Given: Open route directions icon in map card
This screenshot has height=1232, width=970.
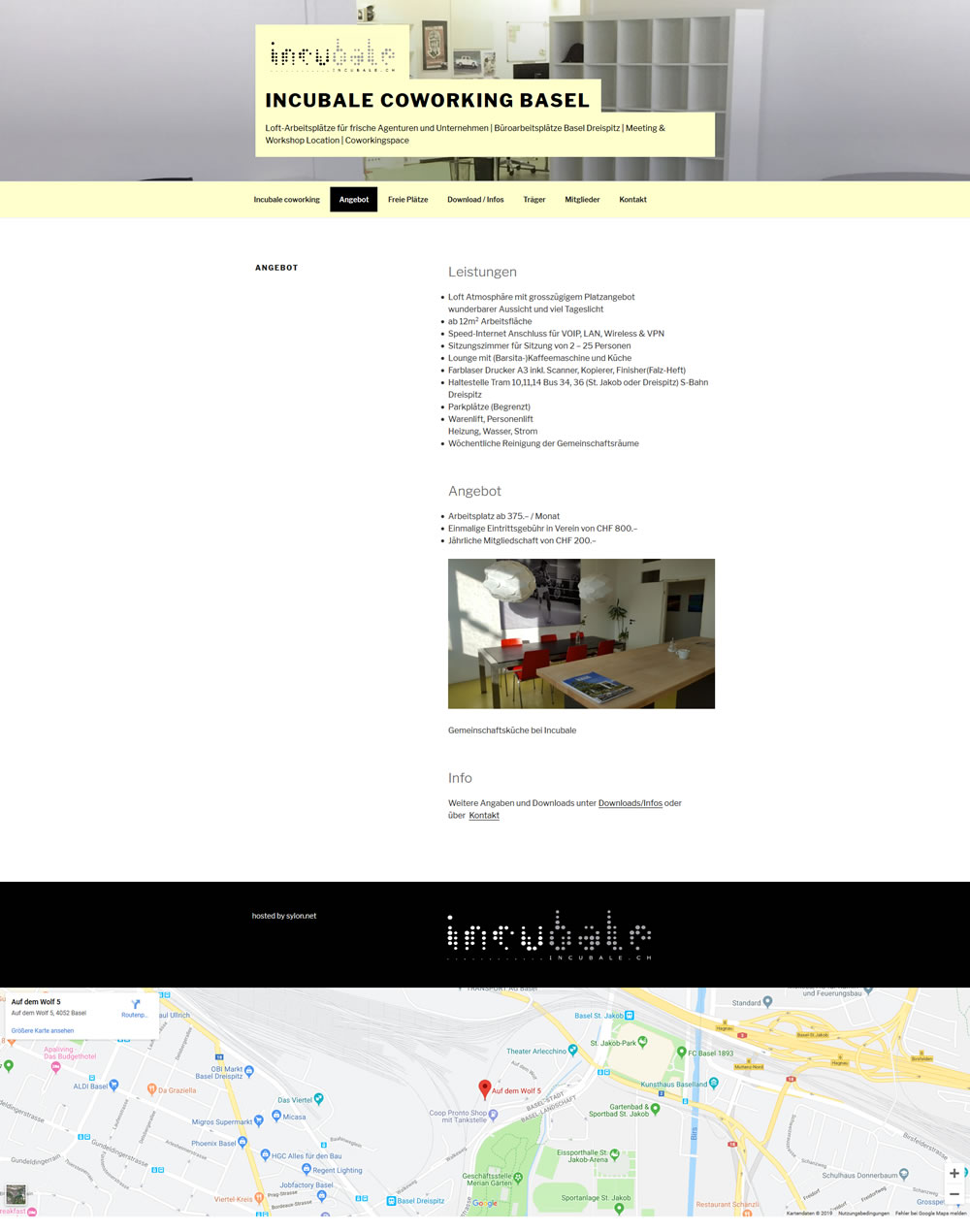Looking at the screenshot, I should tap(136, 1005).
